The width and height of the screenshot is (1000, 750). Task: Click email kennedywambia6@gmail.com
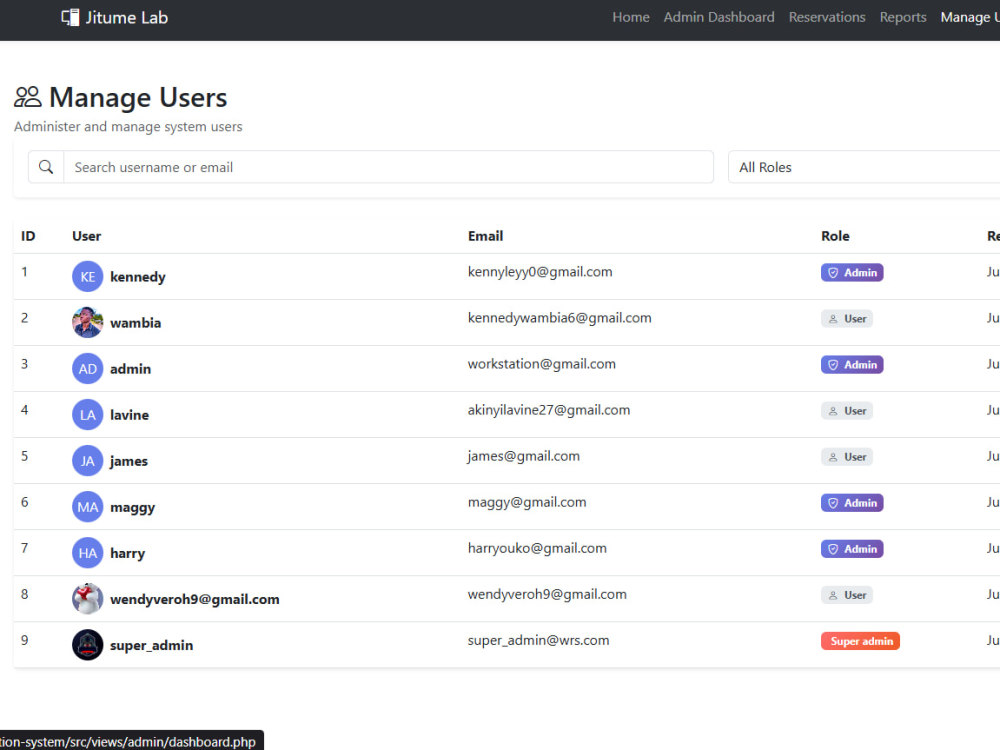[560, 318]
